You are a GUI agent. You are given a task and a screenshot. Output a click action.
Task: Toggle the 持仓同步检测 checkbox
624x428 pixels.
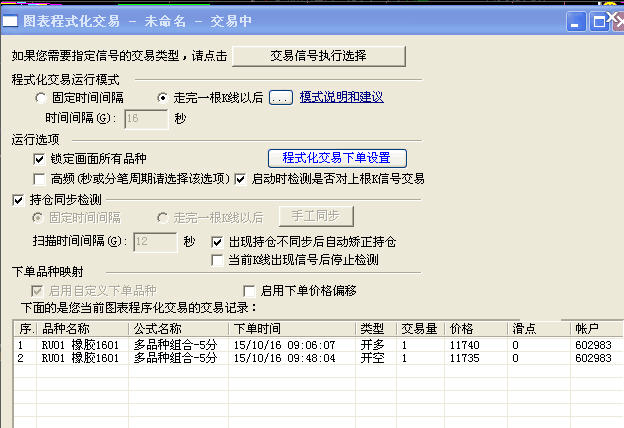coord(18,200)
